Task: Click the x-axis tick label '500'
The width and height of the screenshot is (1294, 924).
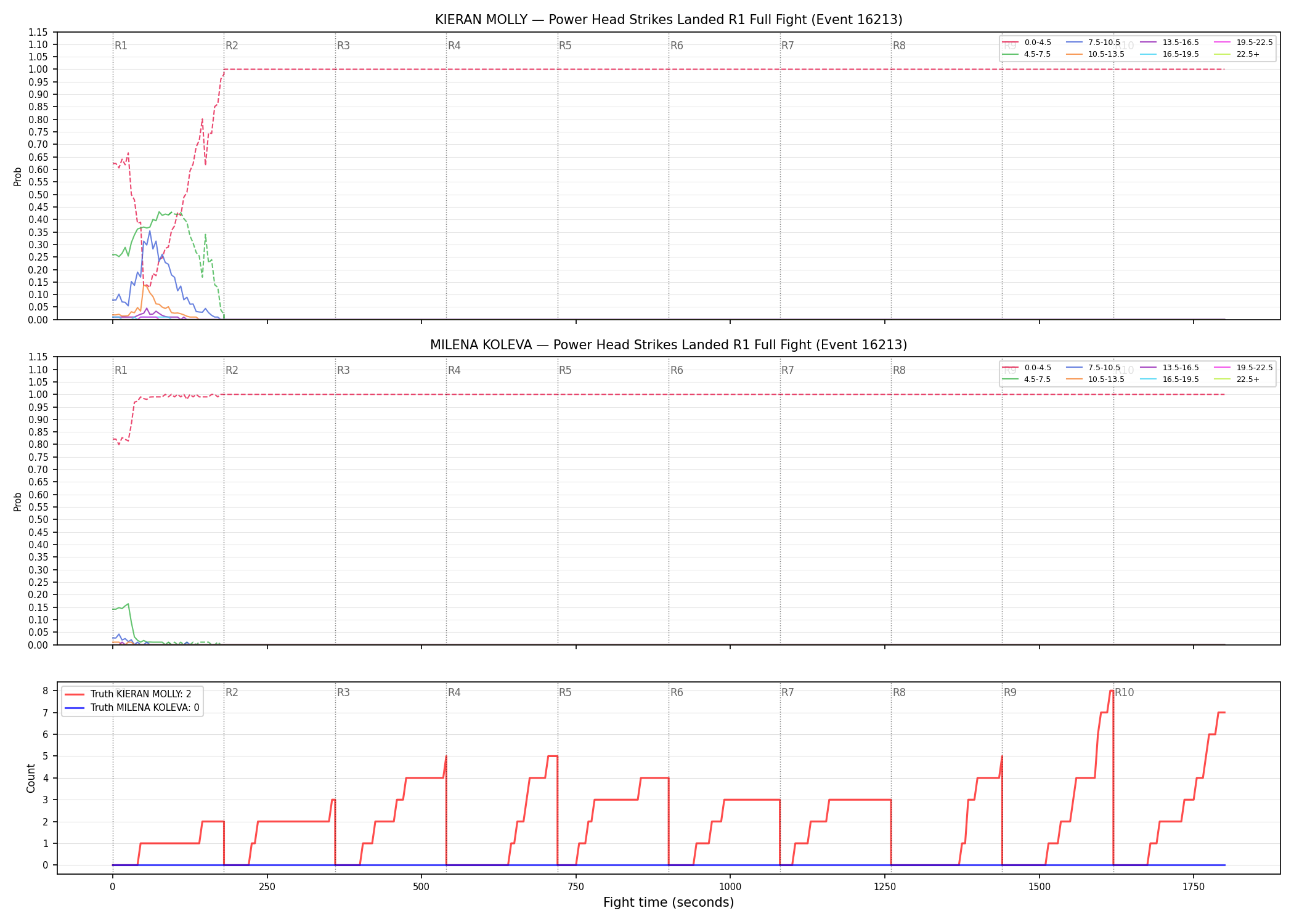Action: (421, 887)
